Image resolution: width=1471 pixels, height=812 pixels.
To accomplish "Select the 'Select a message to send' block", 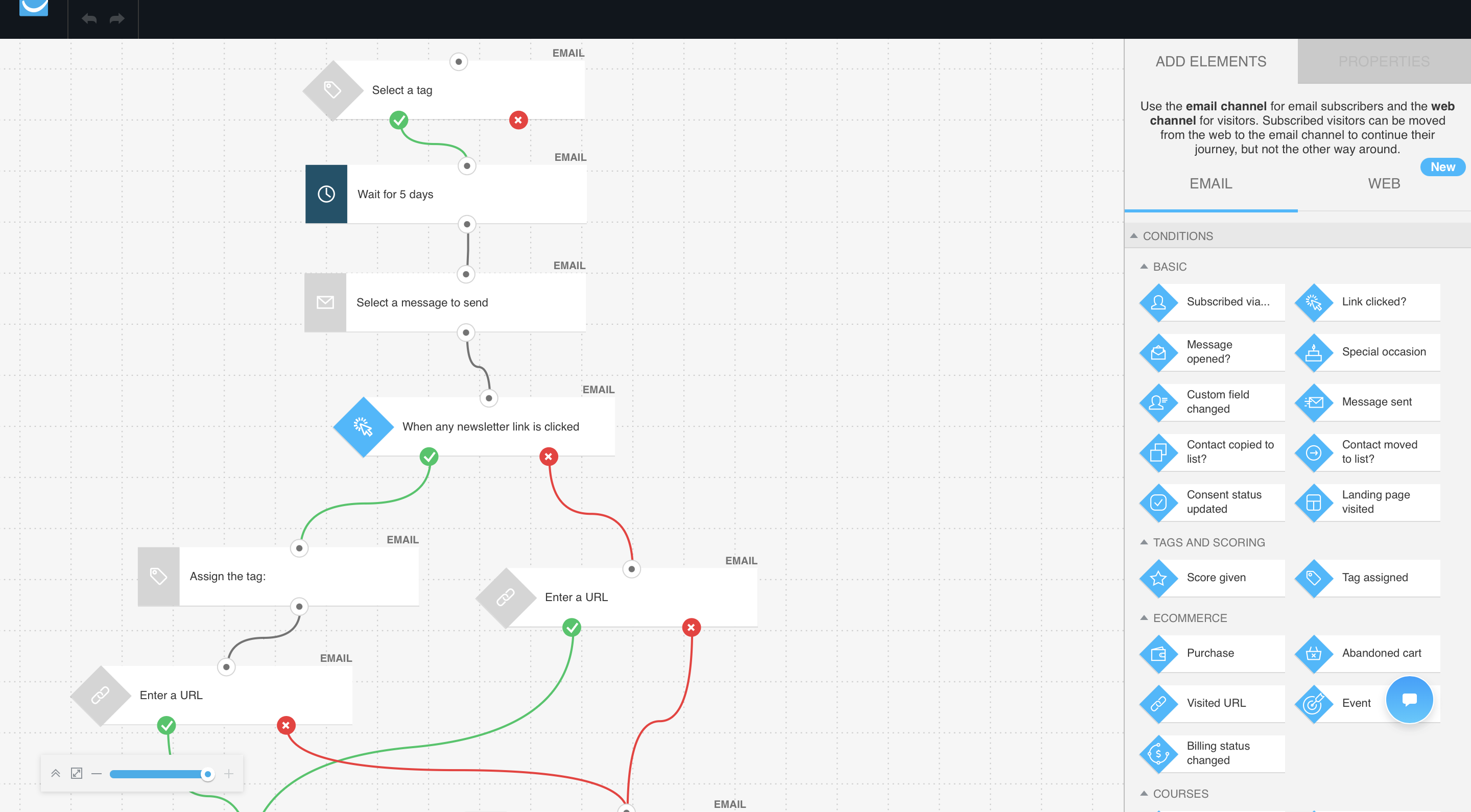I will tap(445, 303).
